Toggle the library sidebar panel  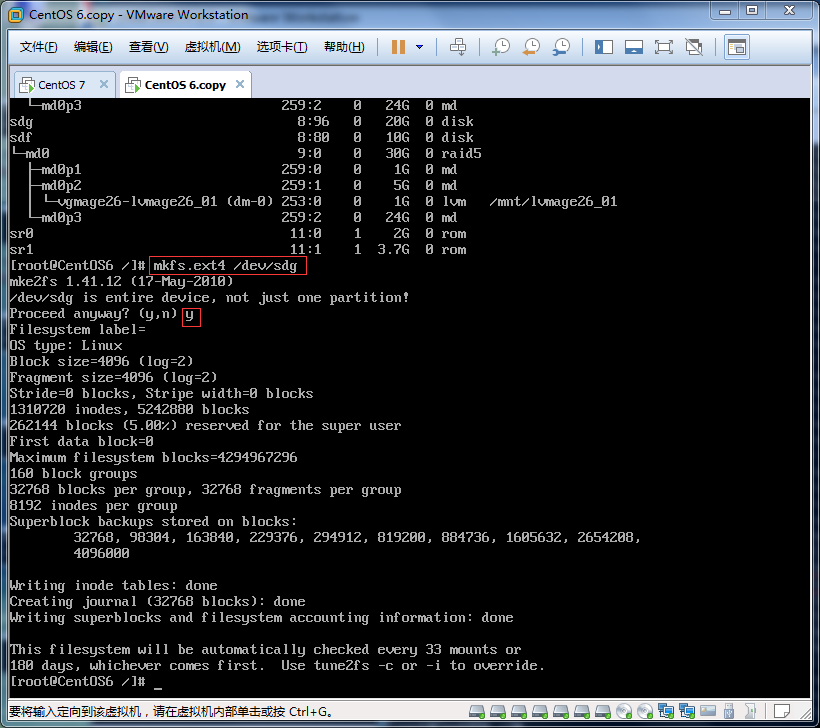coord(603,47)
